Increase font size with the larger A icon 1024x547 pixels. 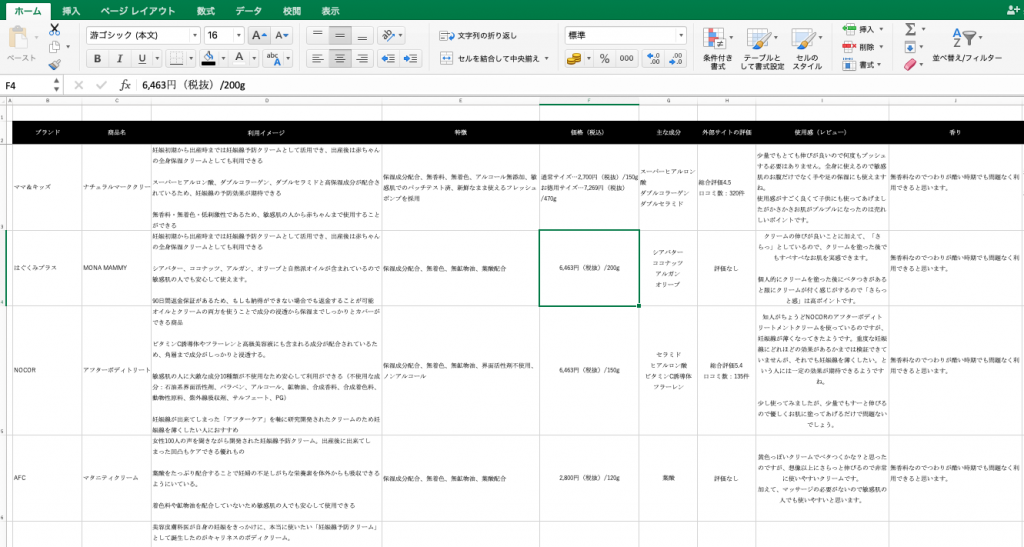[x=258, y=35]
